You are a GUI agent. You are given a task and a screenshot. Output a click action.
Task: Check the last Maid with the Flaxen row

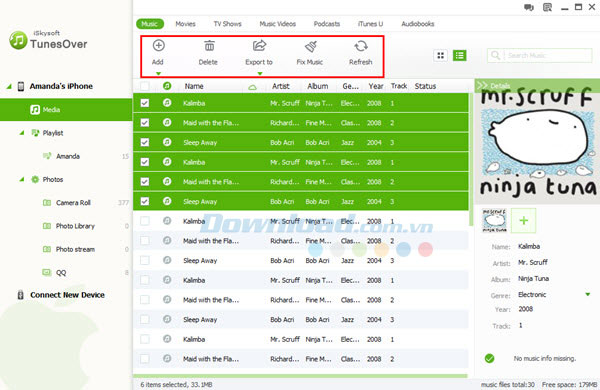click(145, 359)
